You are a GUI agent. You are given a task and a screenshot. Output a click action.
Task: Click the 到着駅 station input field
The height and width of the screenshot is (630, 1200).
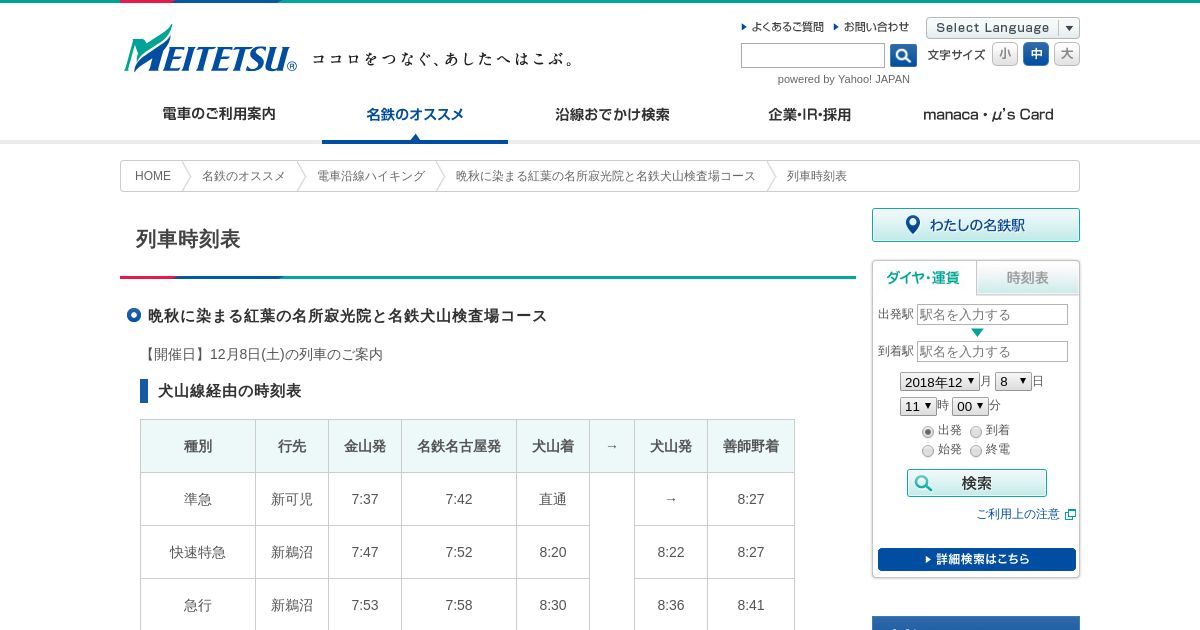click(992, 351)
